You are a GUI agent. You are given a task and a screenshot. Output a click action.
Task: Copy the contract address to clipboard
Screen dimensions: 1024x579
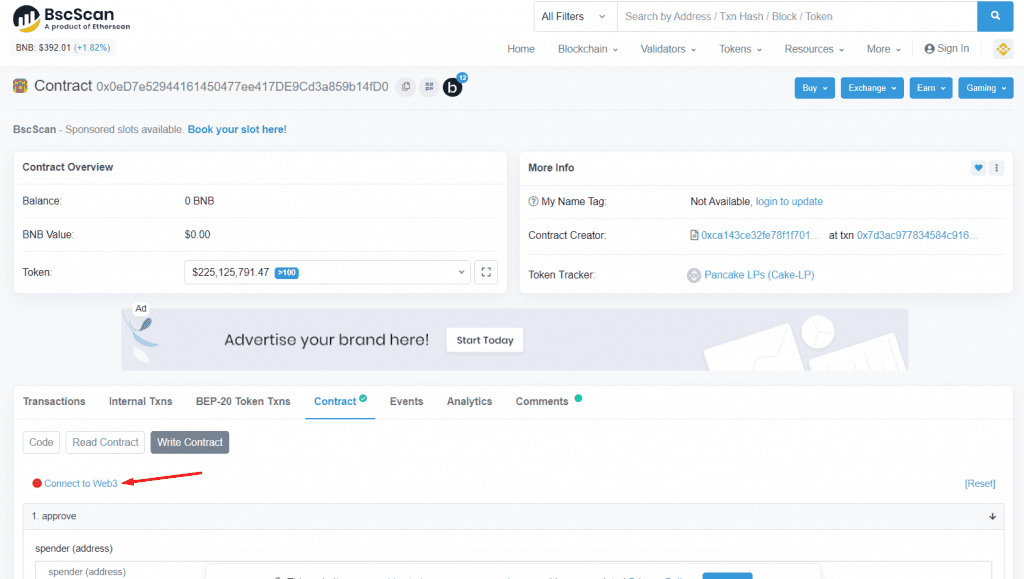(406, 87)
